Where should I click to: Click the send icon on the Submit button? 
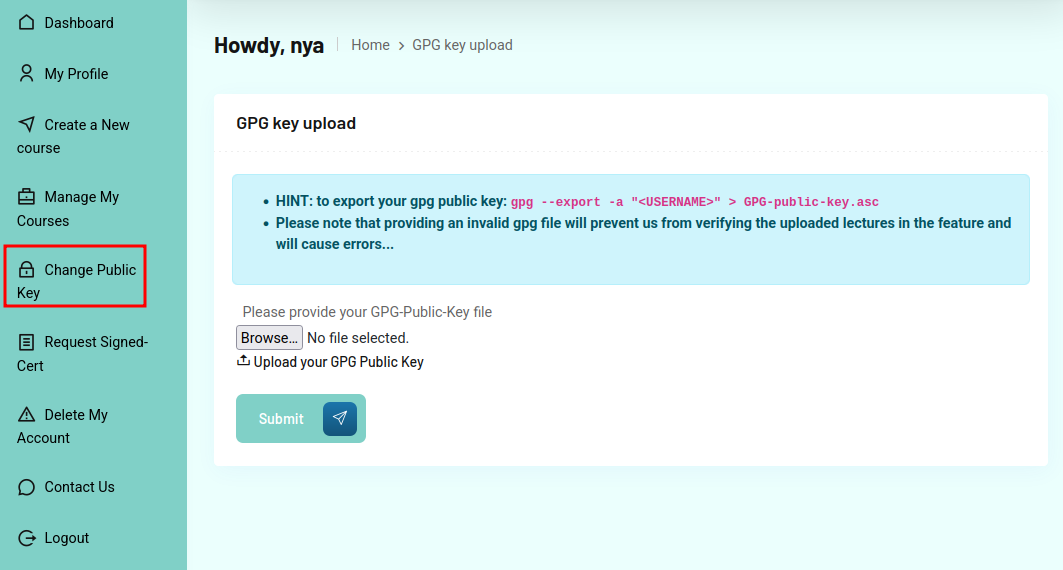[340, 419]
